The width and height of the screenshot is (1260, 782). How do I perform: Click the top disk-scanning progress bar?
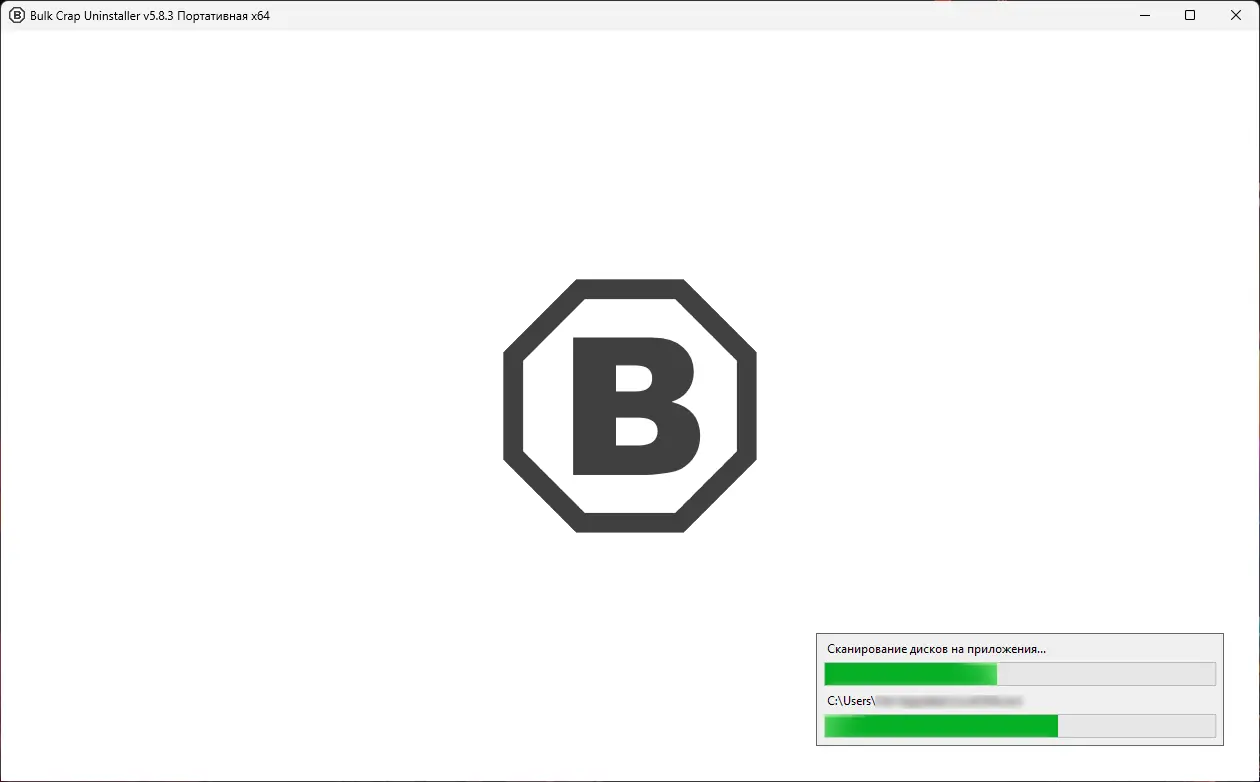tap(1020, 674)
